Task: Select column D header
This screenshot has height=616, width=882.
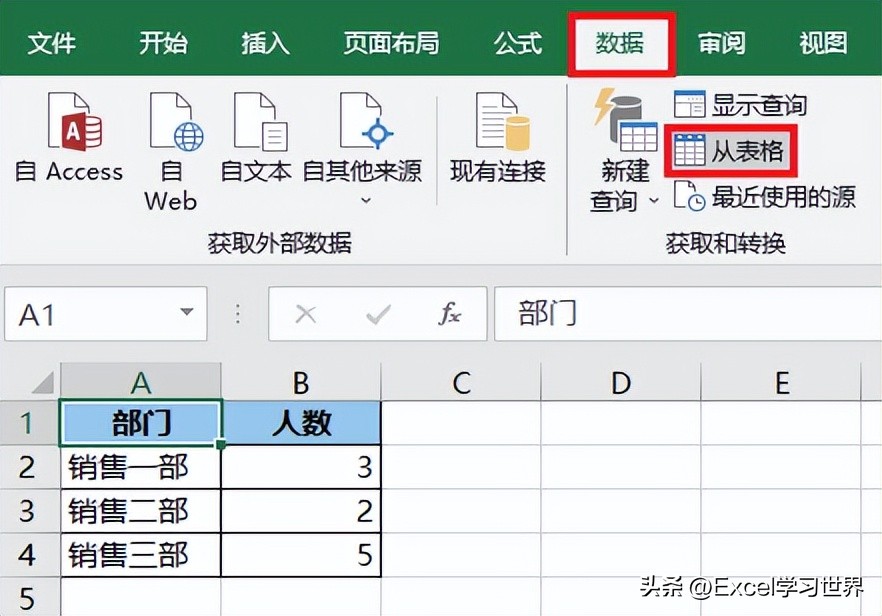Action: 621,383
